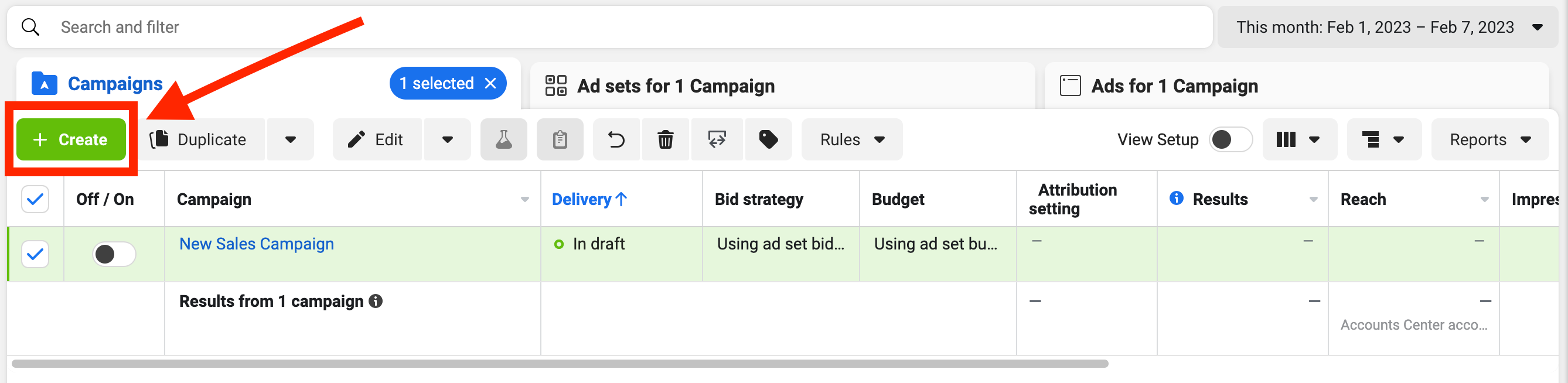
Task: Toggle the View Setup switch
Action: point(1229,140)
